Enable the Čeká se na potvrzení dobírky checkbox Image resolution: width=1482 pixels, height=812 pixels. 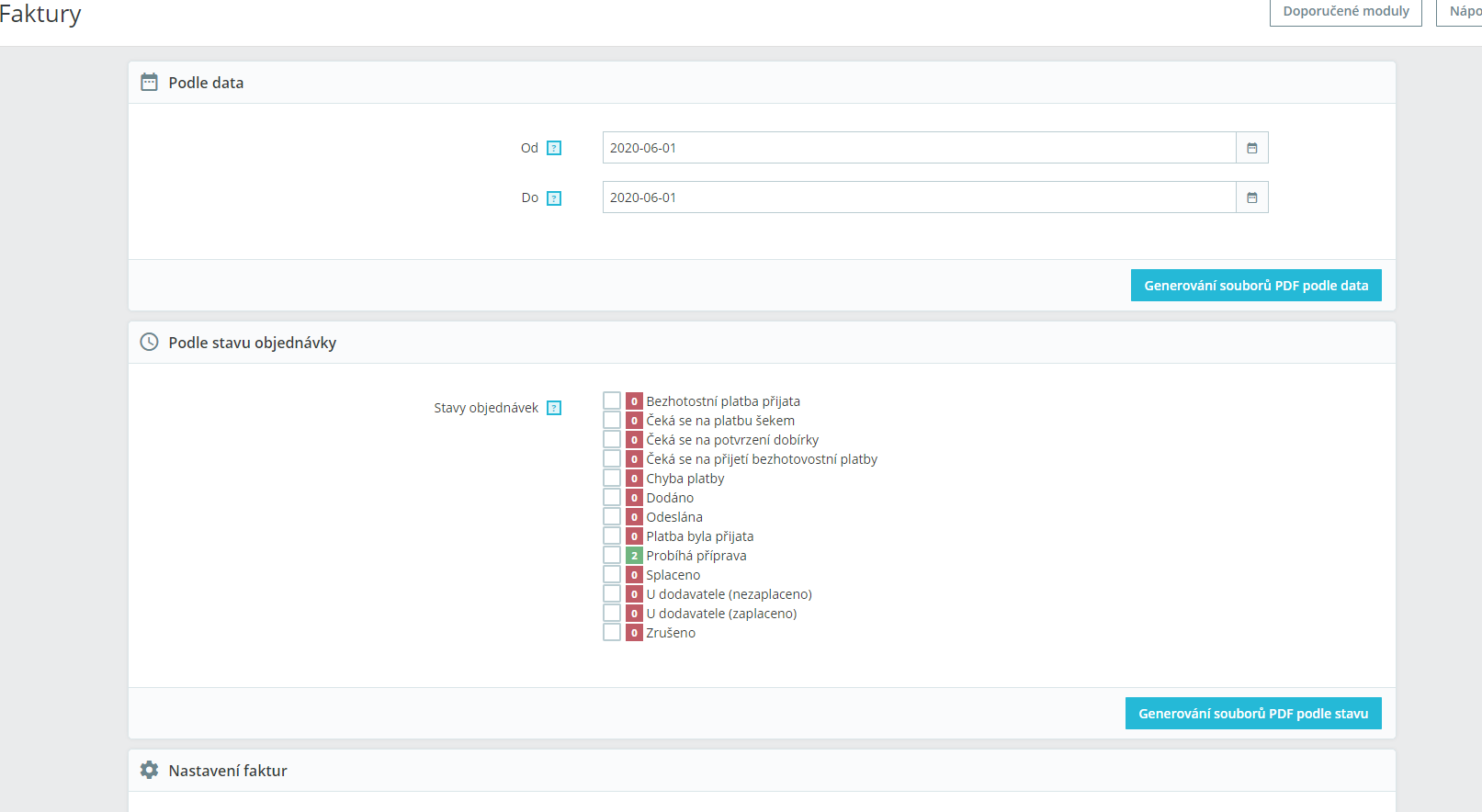(612, 439)
